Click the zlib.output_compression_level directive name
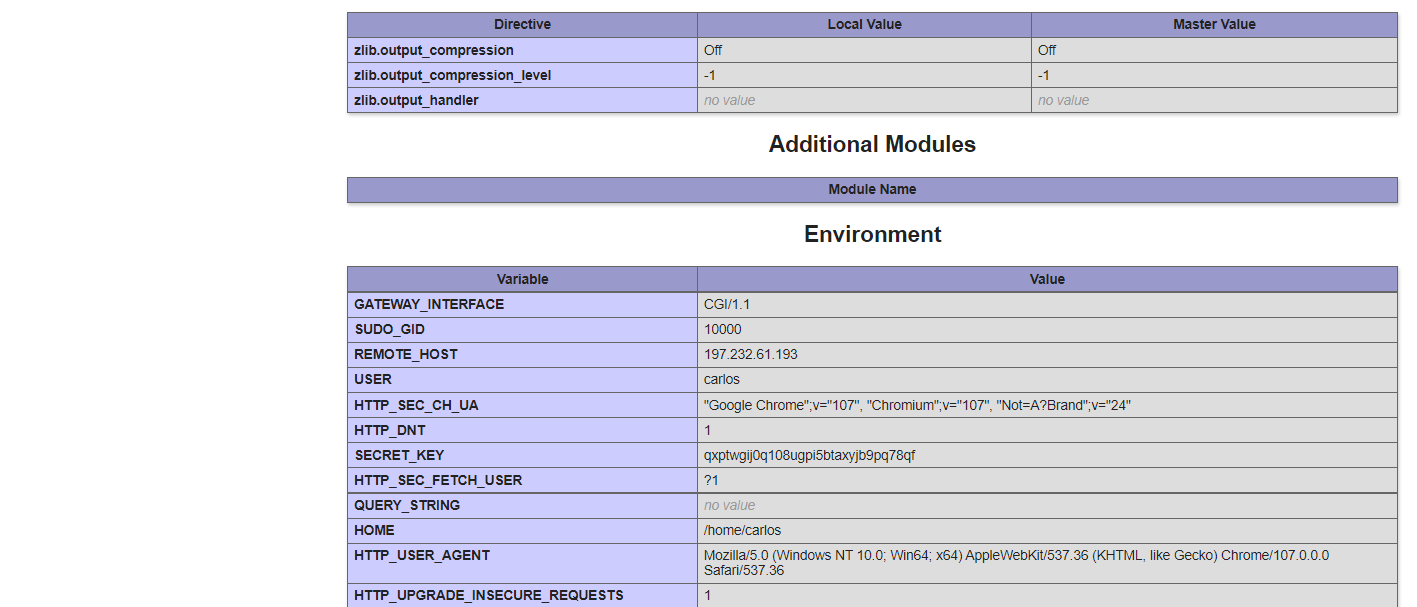The image size is (1417, 607). click(452, 75)
